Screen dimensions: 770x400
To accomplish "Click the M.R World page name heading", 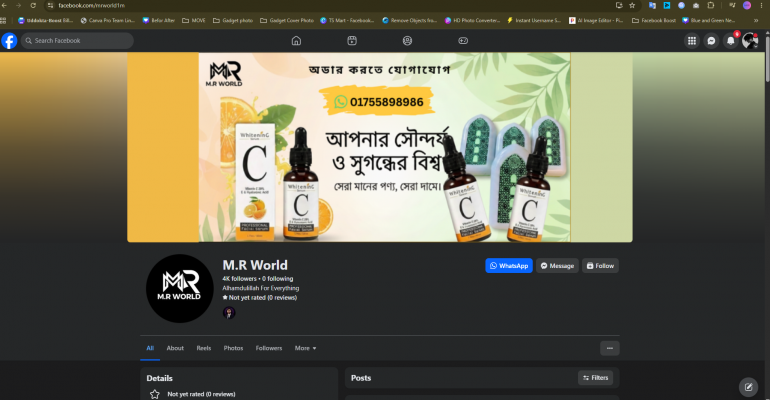I will (255, 265).
